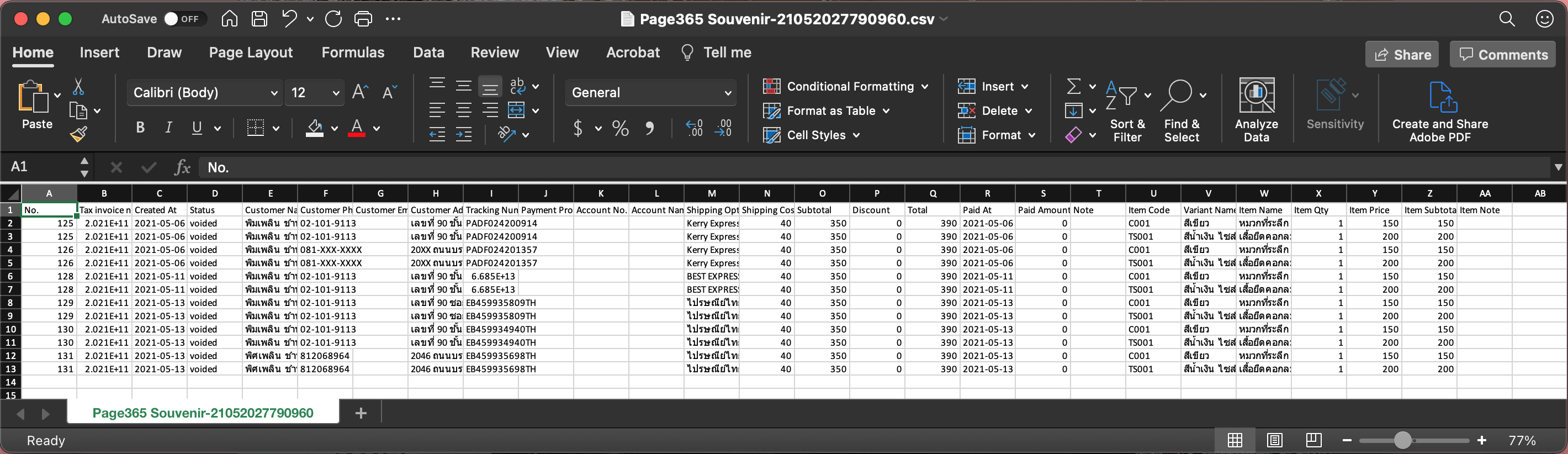Click the AutoSum sigma icon
This screenshot has height=454, width=1568.
pos(1074,86)
